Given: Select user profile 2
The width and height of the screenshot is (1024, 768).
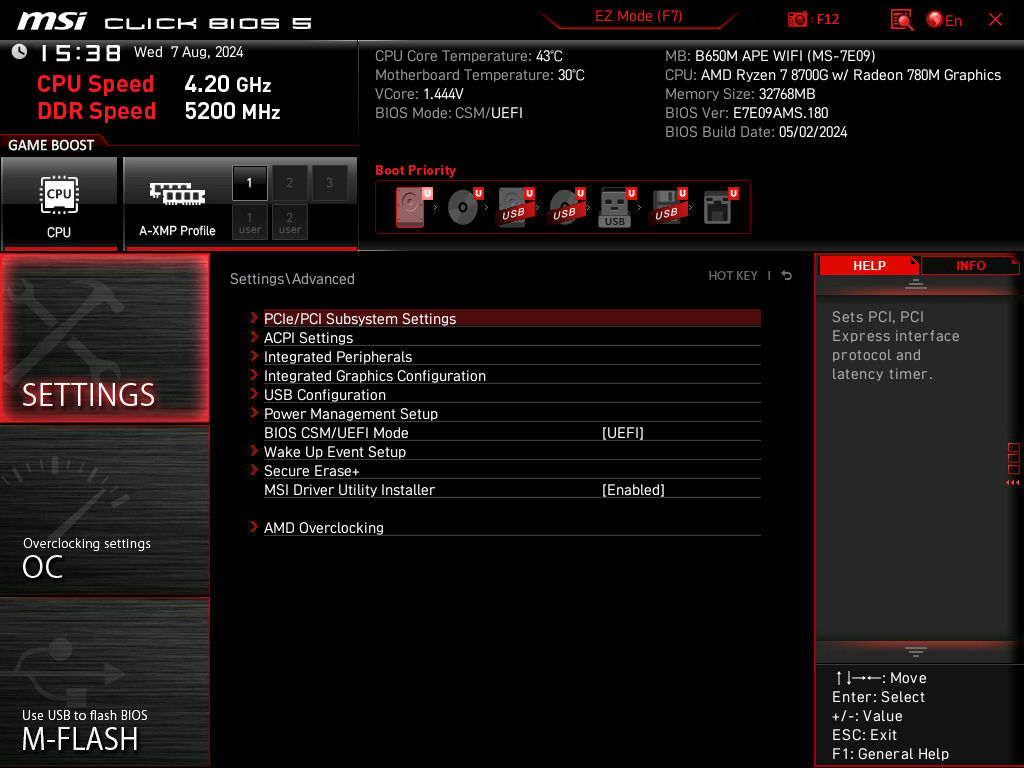Looking at the screenshot, I should point(289,223).
